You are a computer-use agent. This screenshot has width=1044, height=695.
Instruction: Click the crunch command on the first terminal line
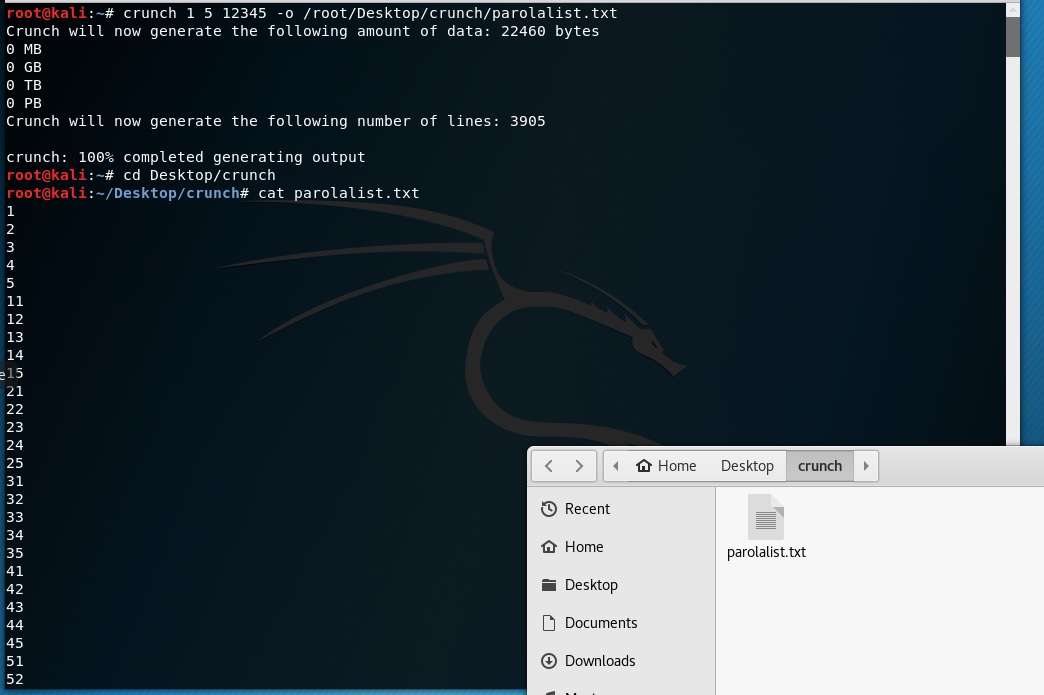[x=370, y=13]
